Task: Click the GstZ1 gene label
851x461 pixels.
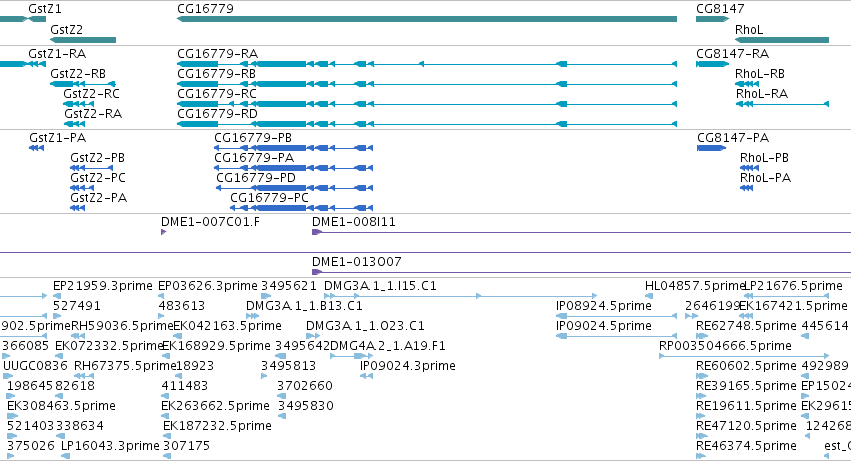Action: (45, 9)
